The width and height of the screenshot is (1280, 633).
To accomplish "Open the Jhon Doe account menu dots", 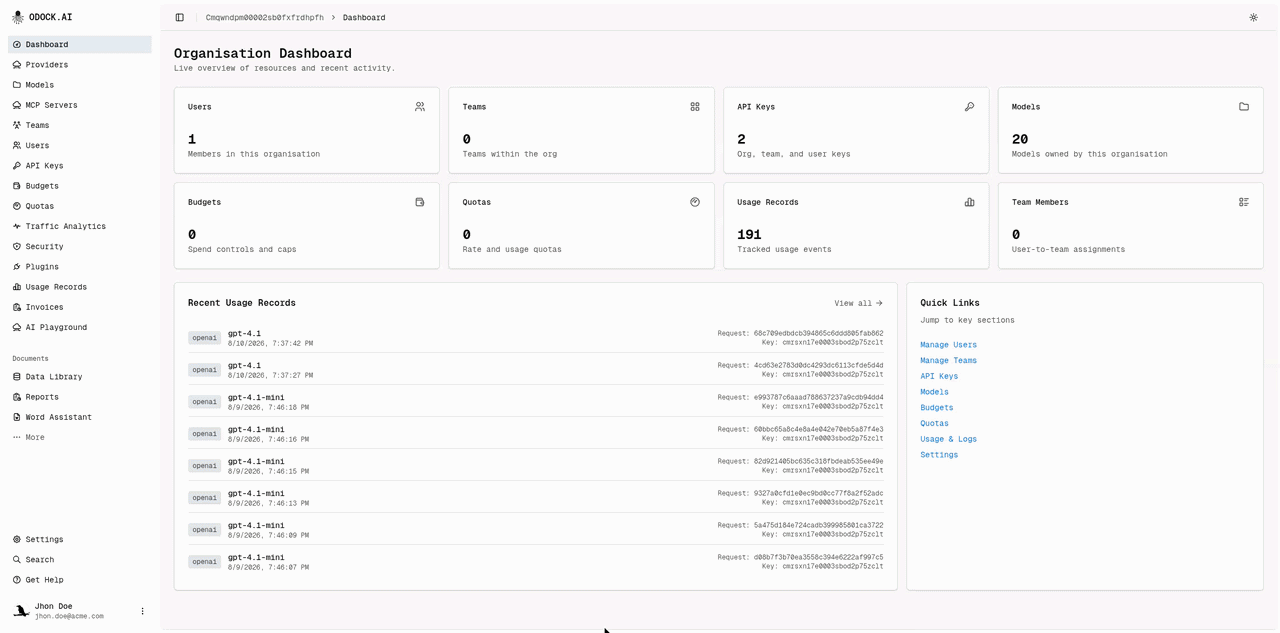I will pyautogui.click(x=142, y=611).
